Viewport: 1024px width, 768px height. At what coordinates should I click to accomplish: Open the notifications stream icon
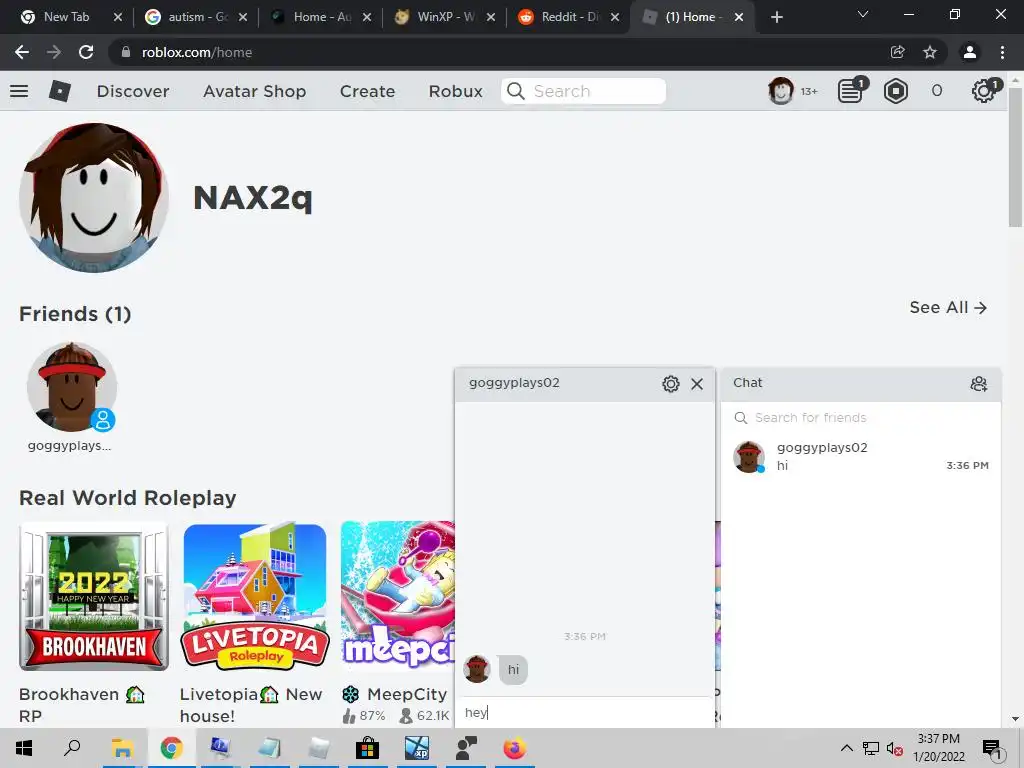point(851,91)
